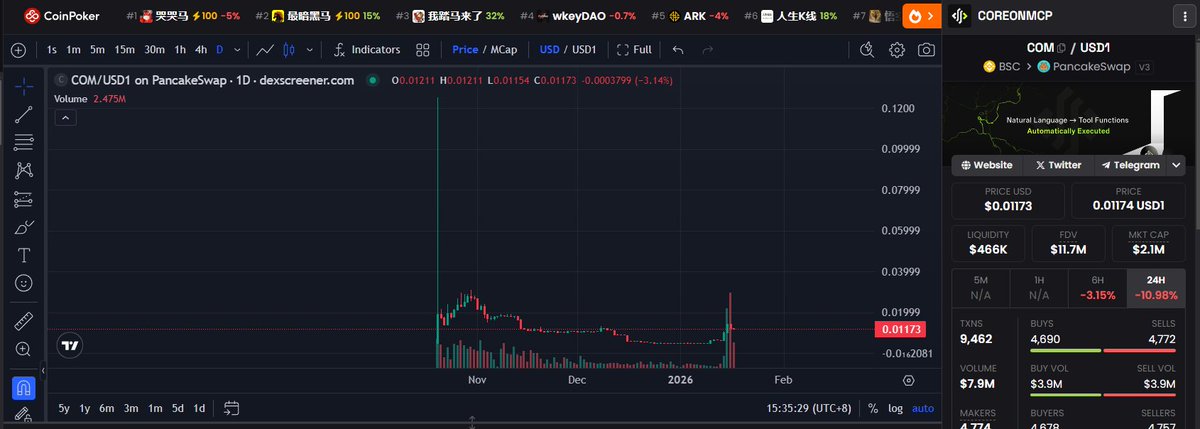The height and width of the screenshot is (429, 1200).
Task: Set the 1h timeframe
Action: click(180, 50)
